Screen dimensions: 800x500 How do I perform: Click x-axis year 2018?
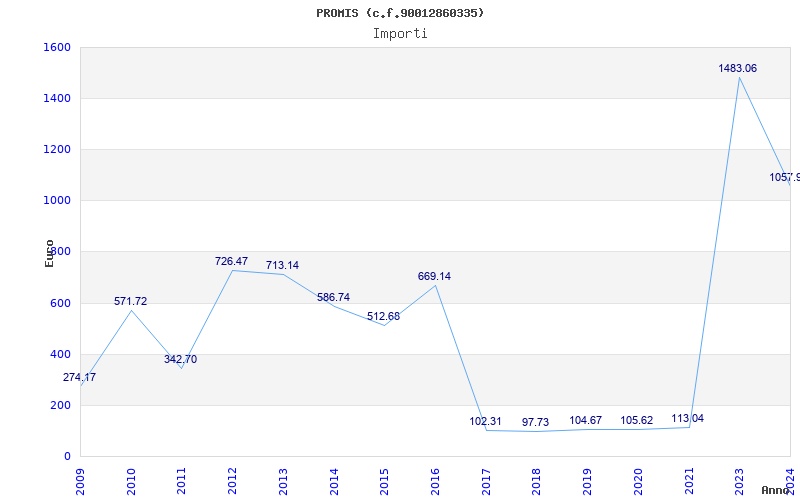[537, 481]
